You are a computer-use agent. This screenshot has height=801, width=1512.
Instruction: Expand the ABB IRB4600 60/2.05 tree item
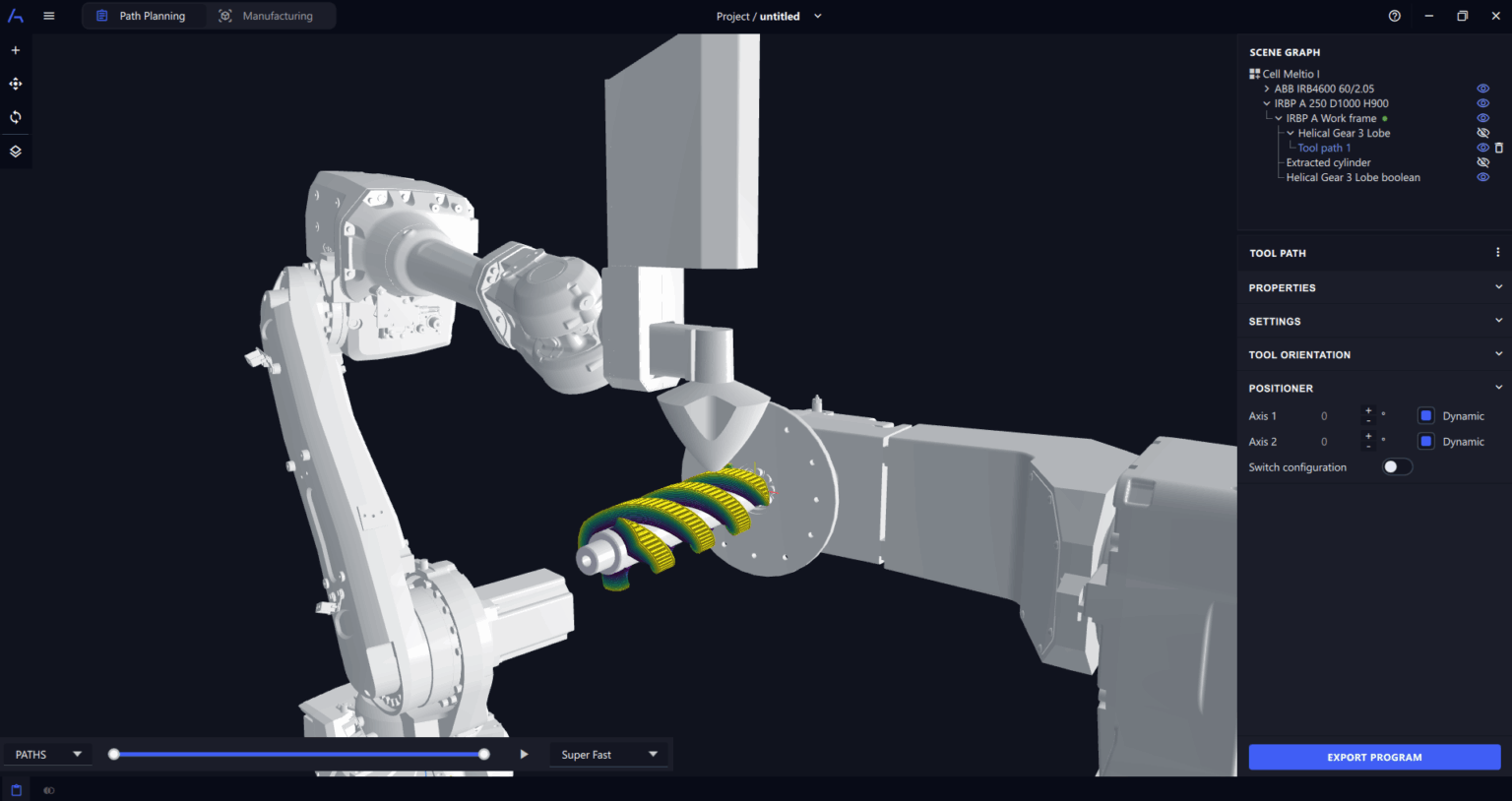[x=1266, y=88]
